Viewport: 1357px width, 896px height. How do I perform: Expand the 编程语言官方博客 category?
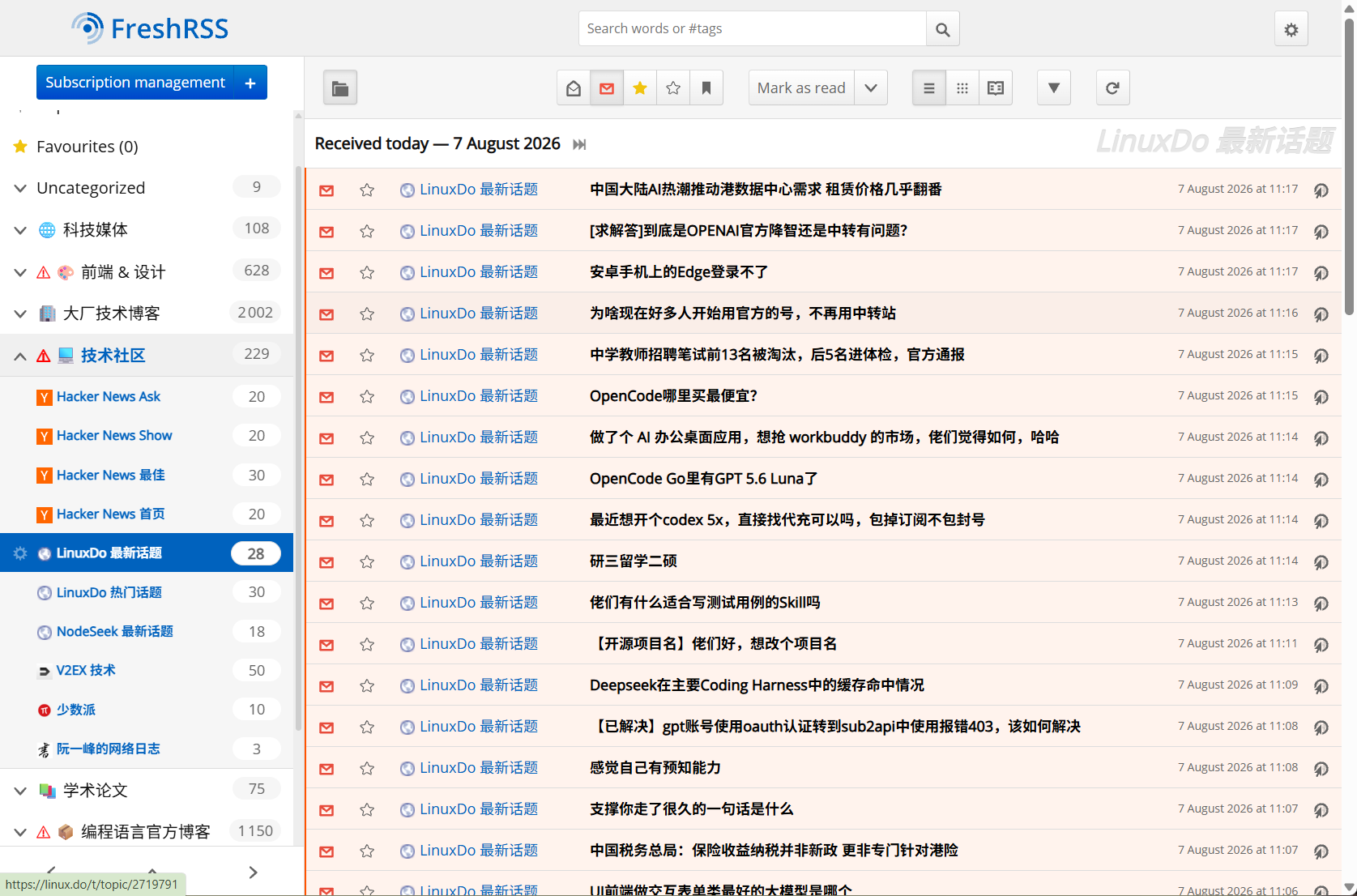(x=20, y=832)
